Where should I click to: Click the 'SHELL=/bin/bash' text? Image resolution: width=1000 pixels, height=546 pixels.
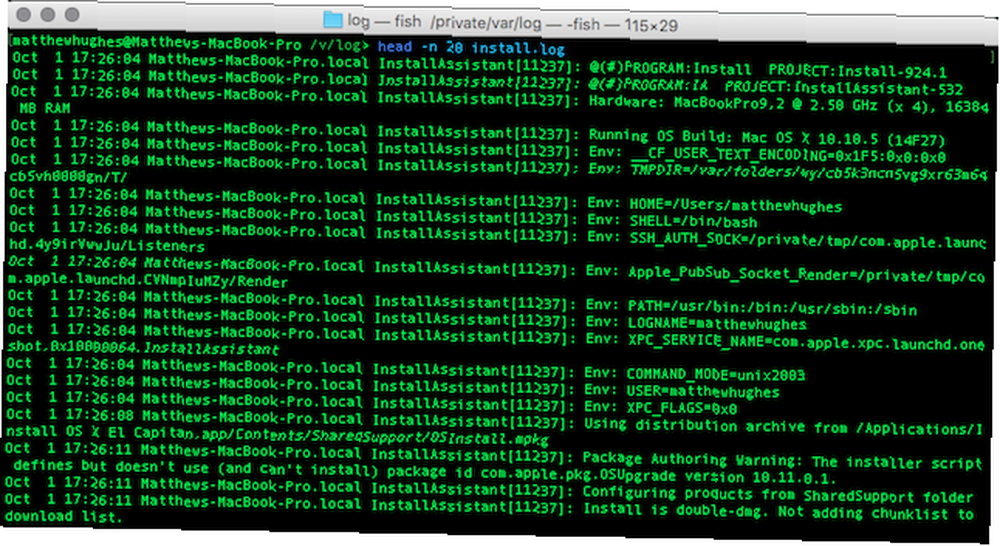pos(693,222)
